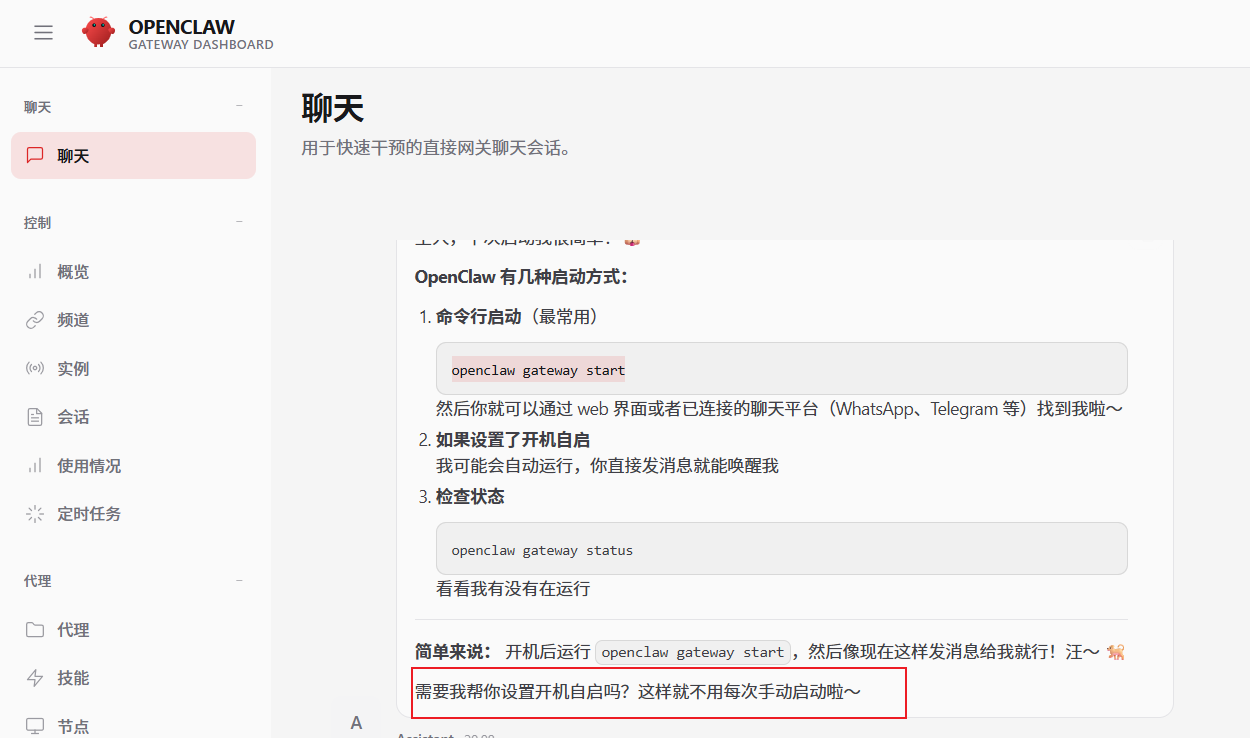Click the folder icon beside 代理
Viewport: 1250px width, 738px height.
pos(35,630)
